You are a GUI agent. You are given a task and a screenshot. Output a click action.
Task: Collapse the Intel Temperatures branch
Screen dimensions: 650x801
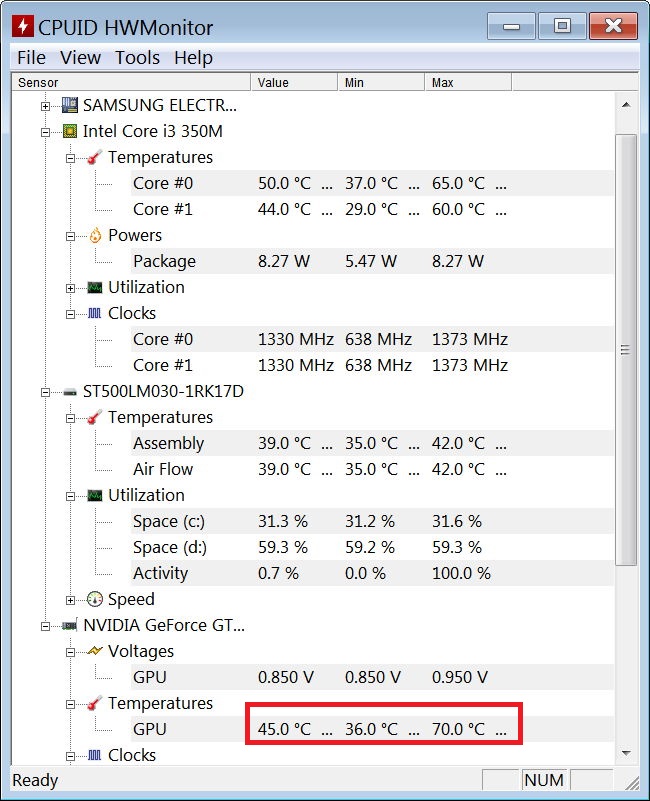click(x=71, y=158)
